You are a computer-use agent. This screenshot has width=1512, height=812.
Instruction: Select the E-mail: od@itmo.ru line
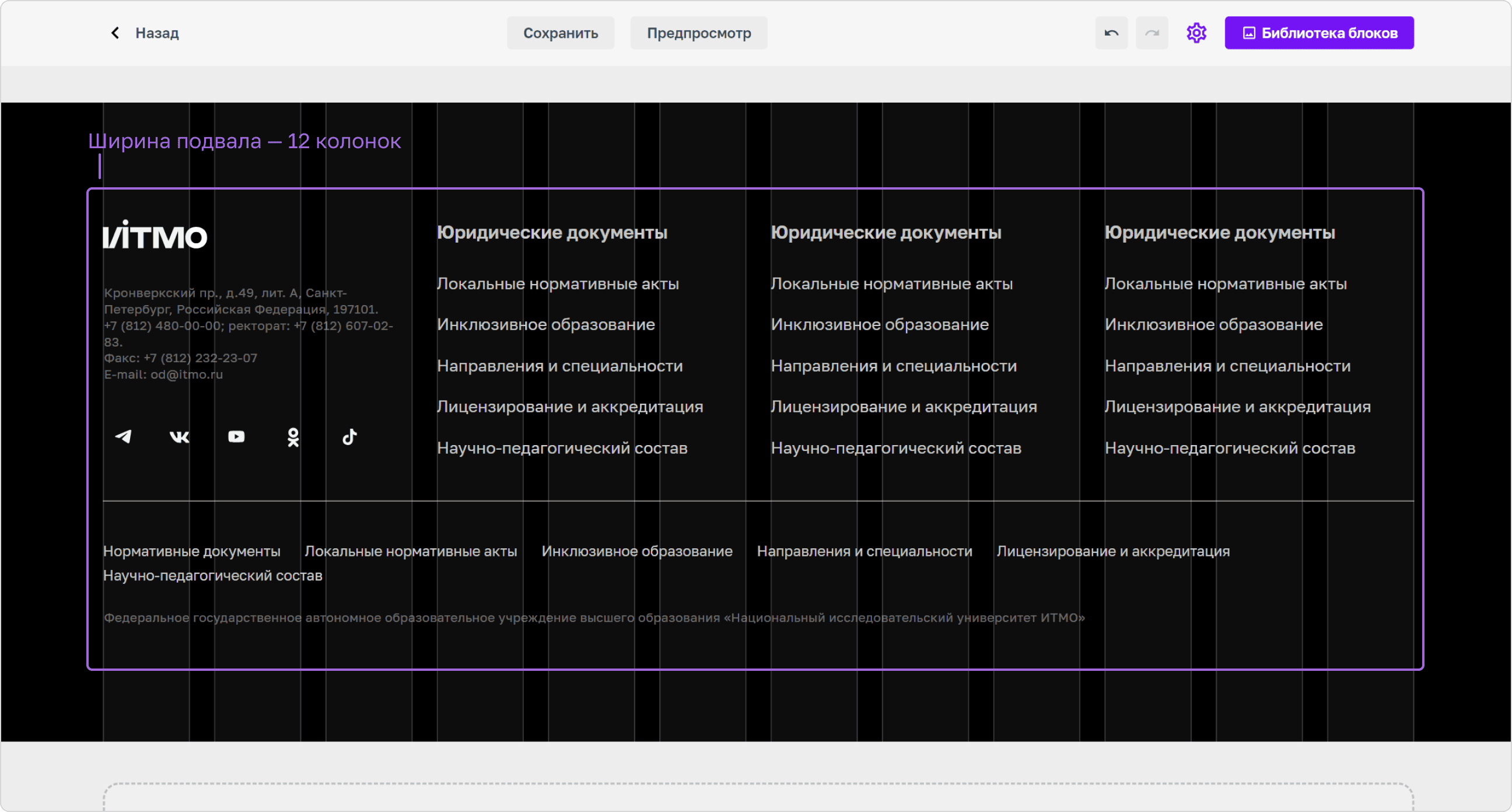pos(163,374)
